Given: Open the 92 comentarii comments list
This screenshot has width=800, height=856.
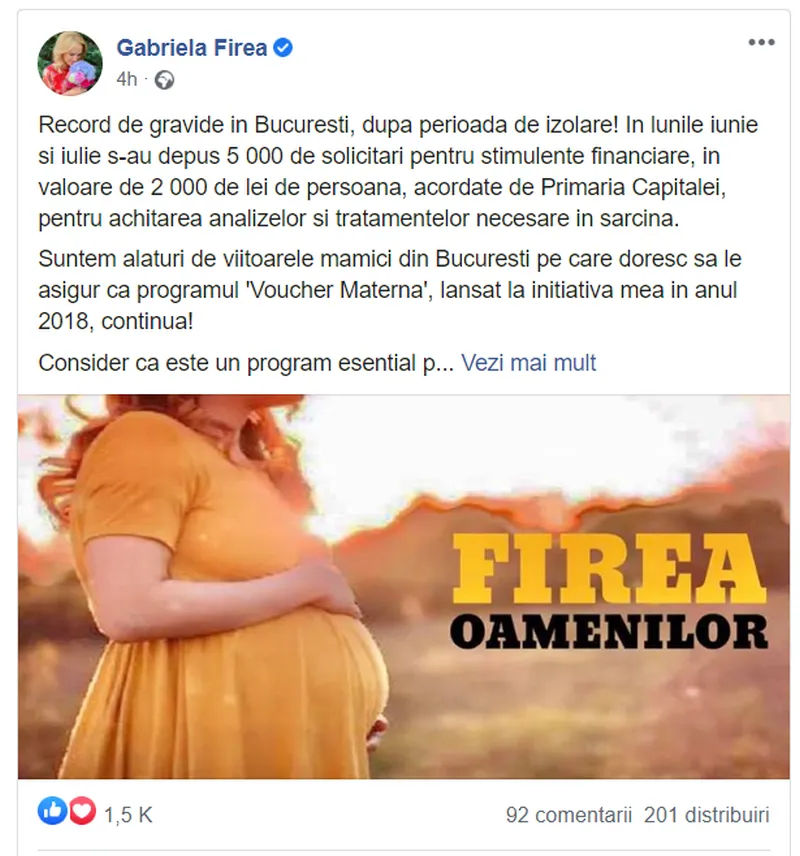Looking at the screenshot, I should pyautogui.click(x=568, y=815).
